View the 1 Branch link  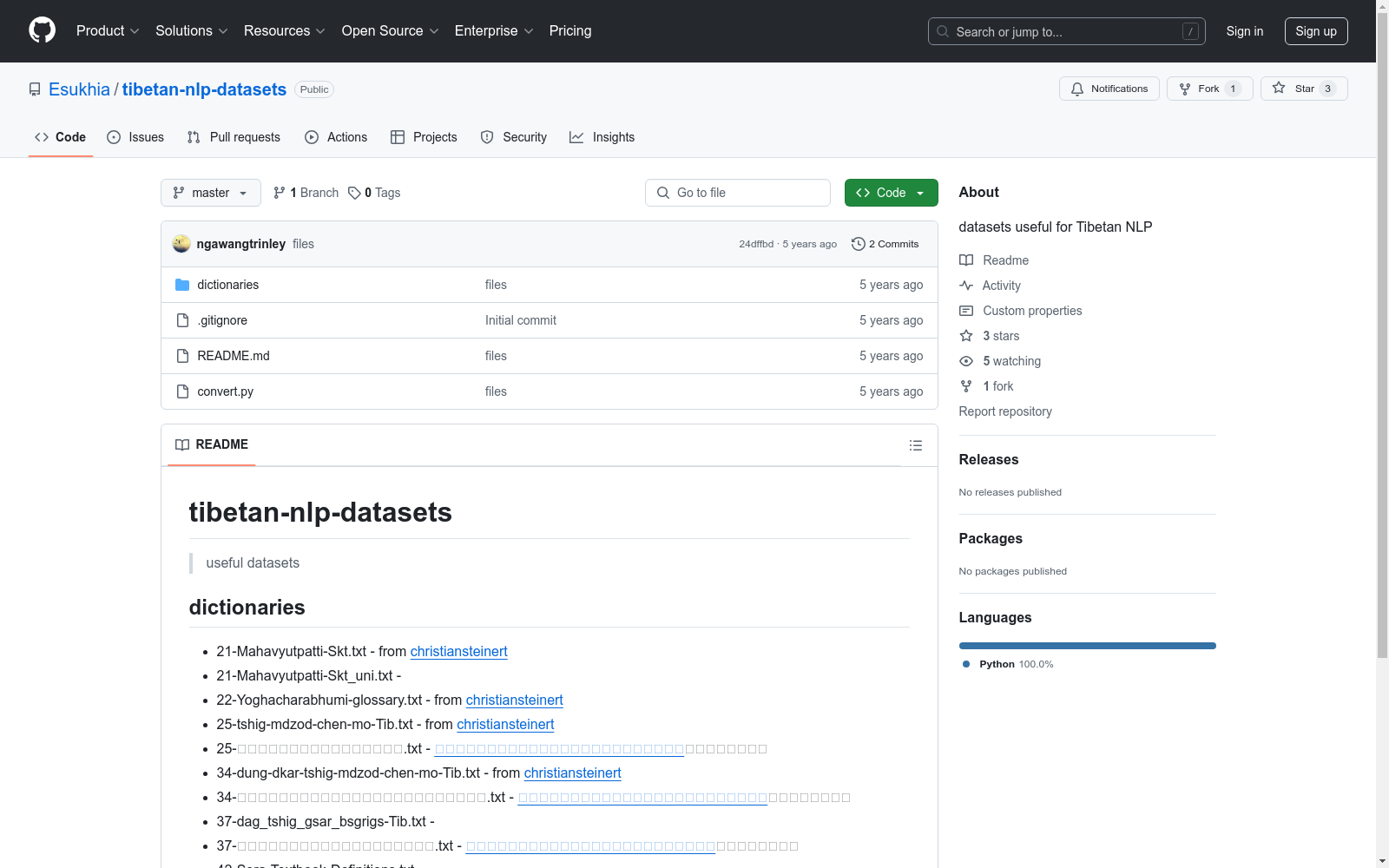click(306, 193)
